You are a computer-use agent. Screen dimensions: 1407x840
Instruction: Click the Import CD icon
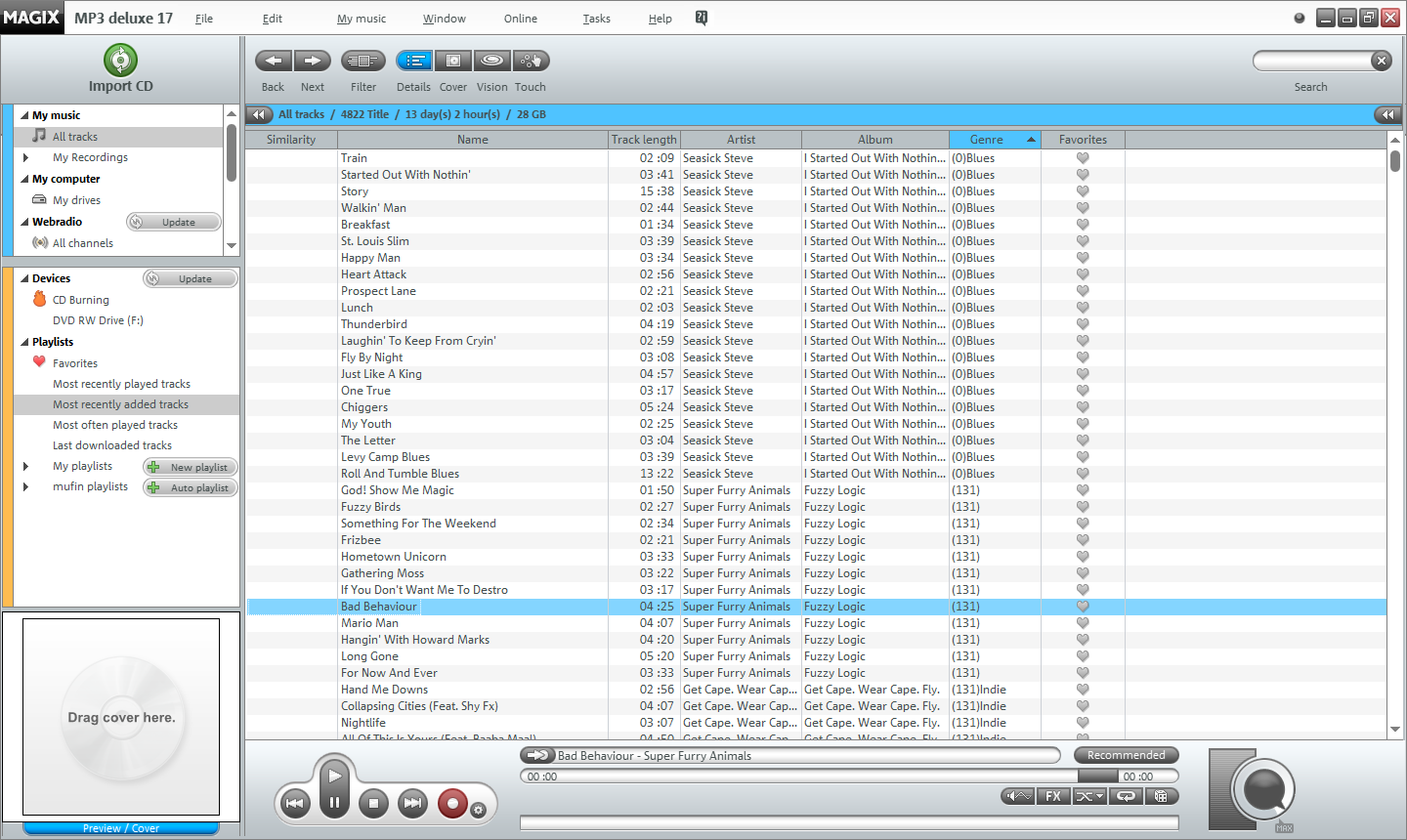(x=120, y=61)
